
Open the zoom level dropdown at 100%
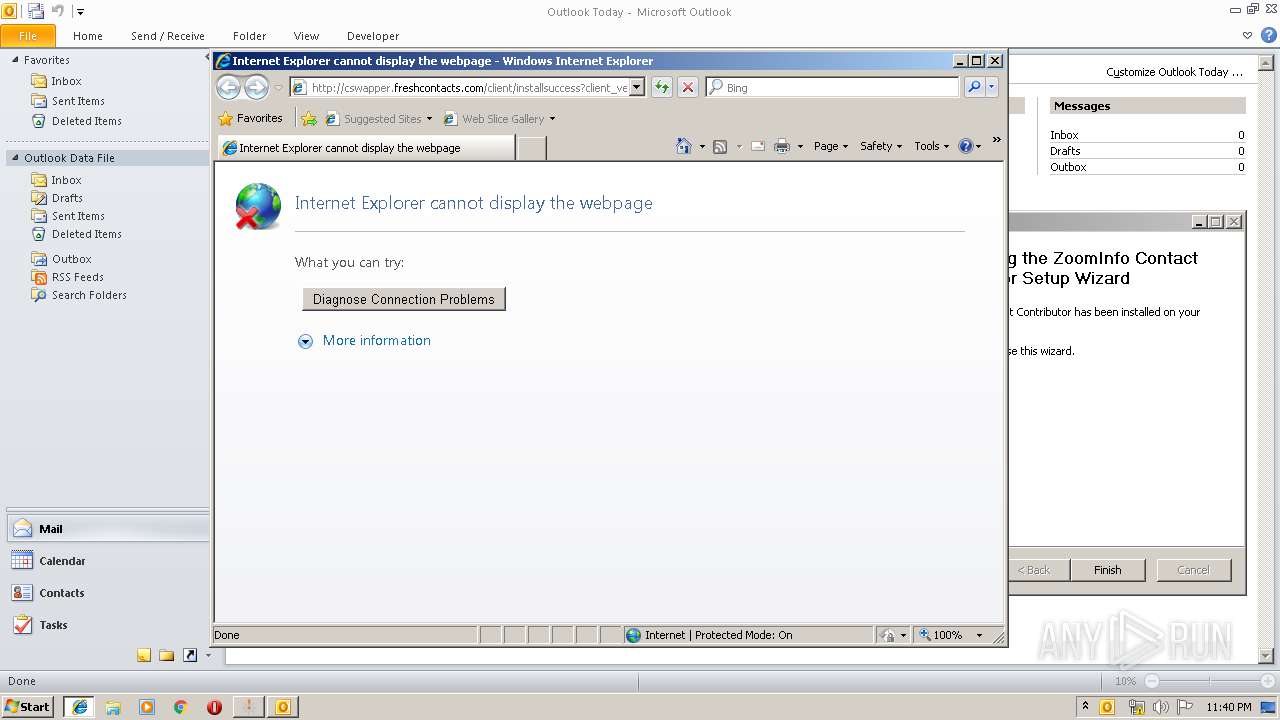point(979,635)
